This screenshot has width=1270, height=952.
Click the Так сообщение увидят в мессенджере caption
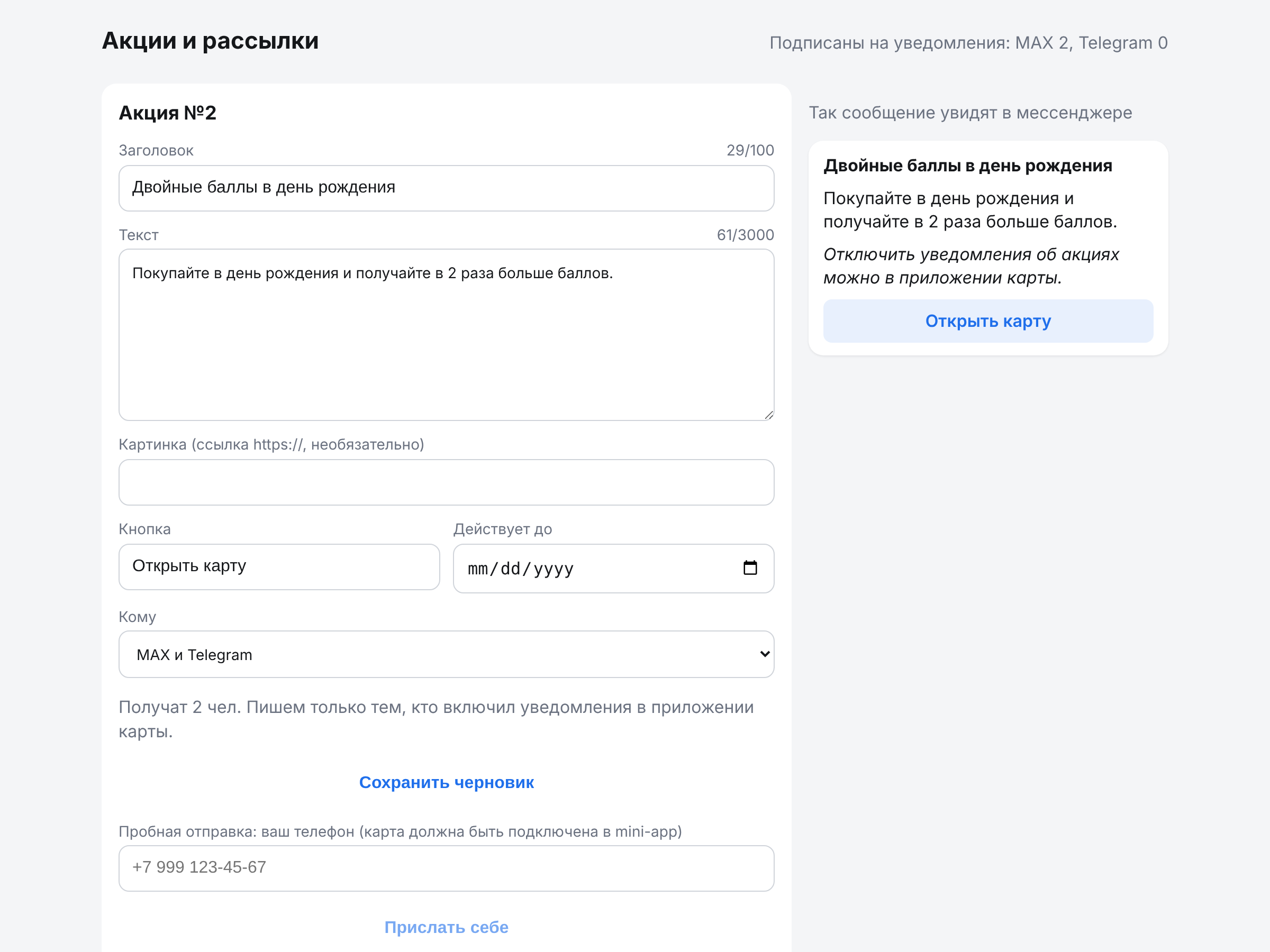pyautogui.click(x=970, y=113)
